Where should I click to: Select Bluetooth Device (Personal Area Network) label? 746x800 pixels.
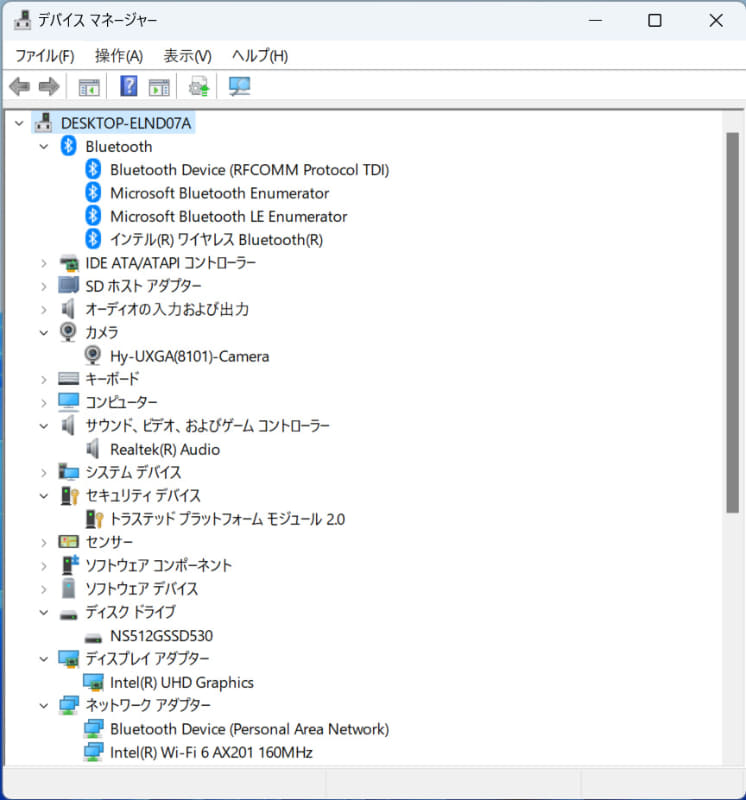(250, 729)
